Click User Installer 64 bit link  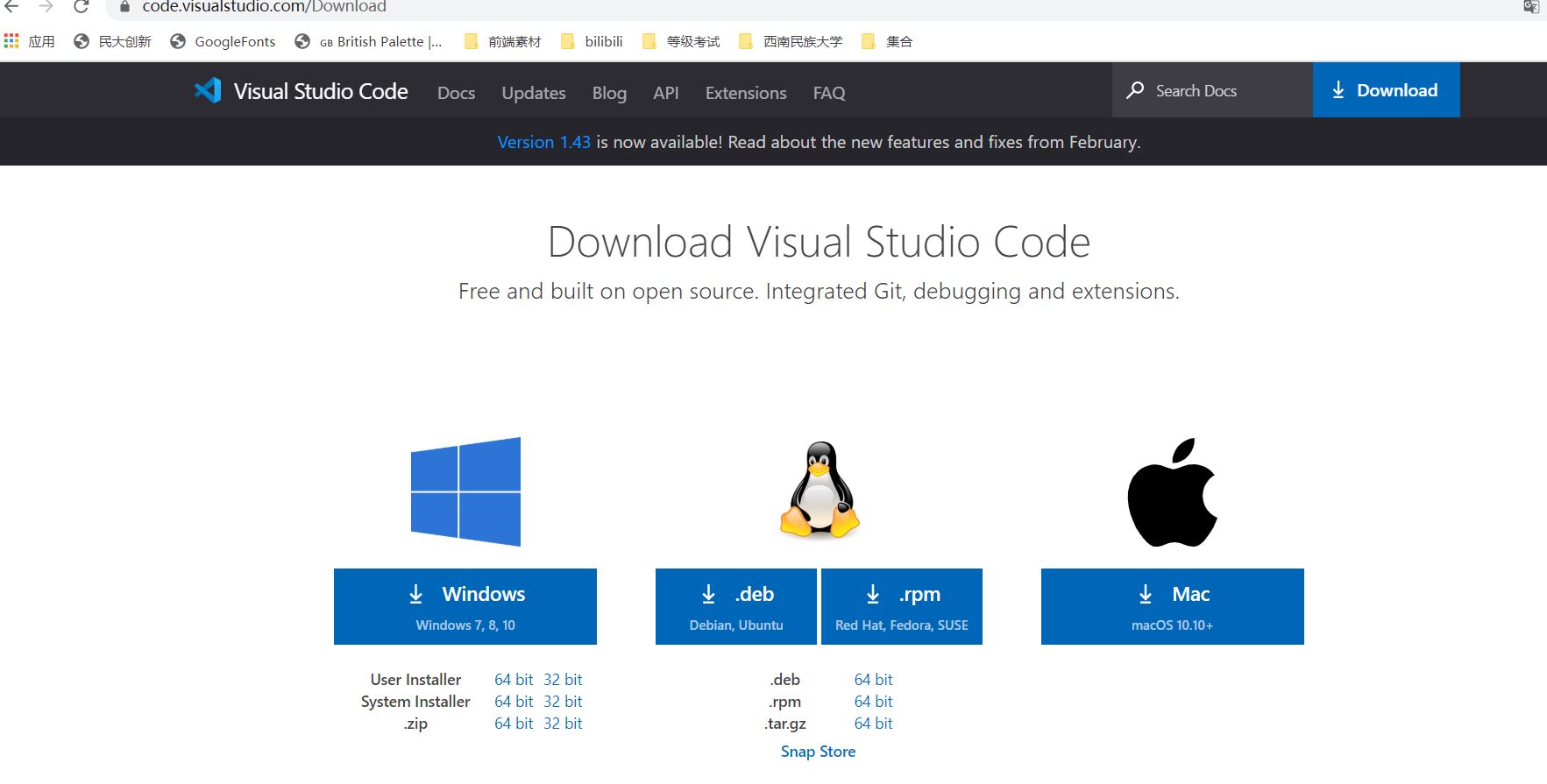tap(514, 680)
